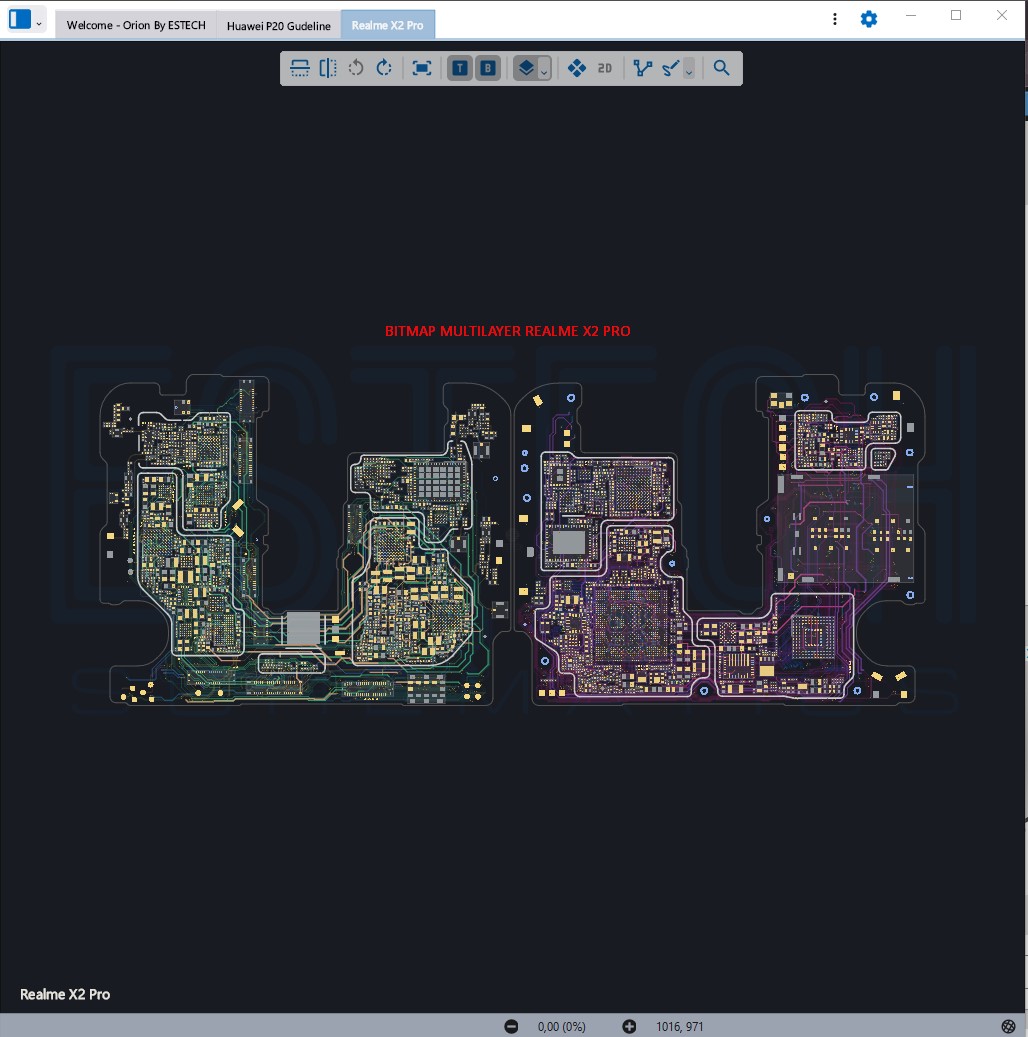Switch to 2D view mode
This screenshot has height=1037, width=1028.
(x=605, y=68)
